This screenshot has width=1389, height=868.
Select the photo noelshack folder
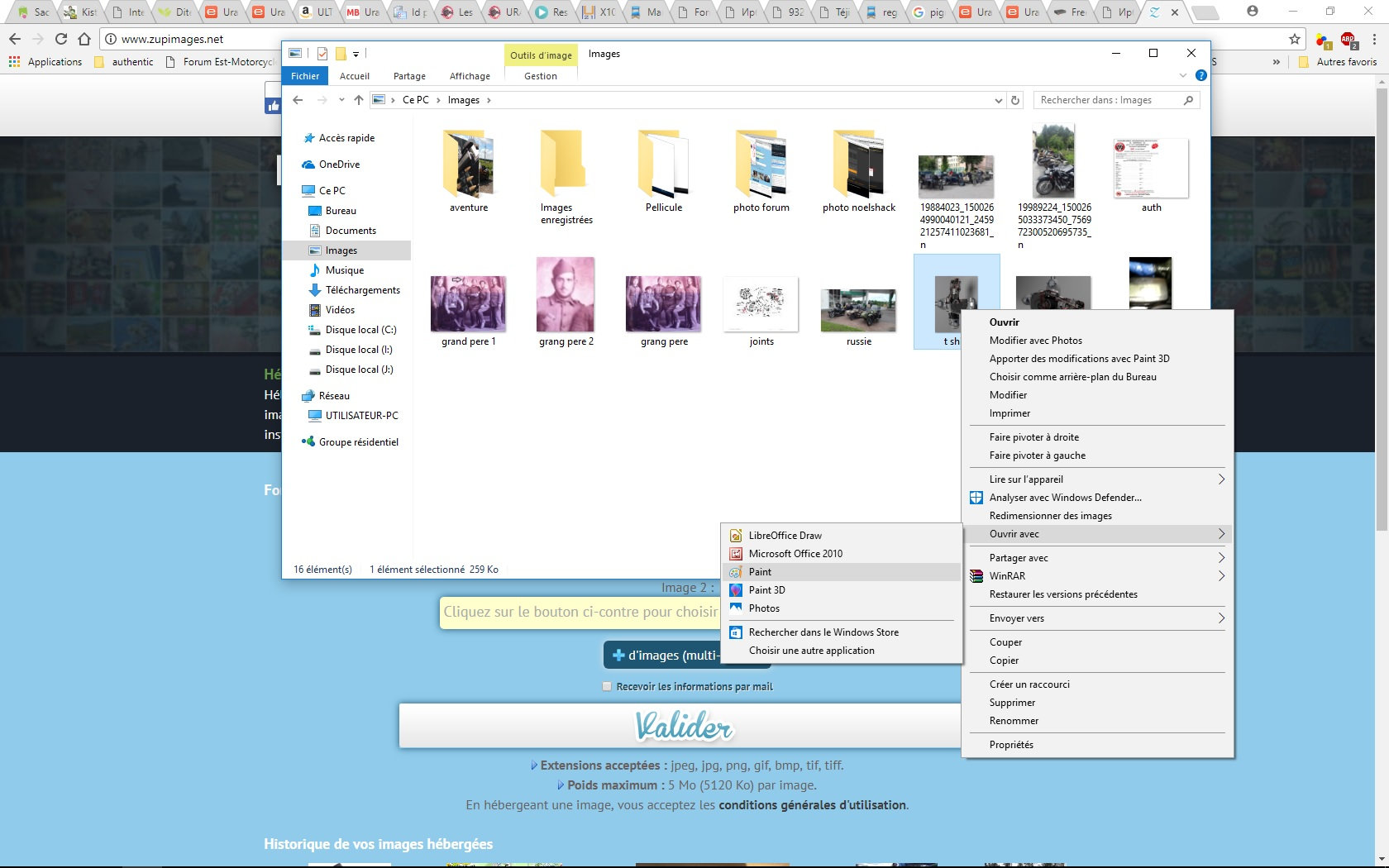point(859,170)
